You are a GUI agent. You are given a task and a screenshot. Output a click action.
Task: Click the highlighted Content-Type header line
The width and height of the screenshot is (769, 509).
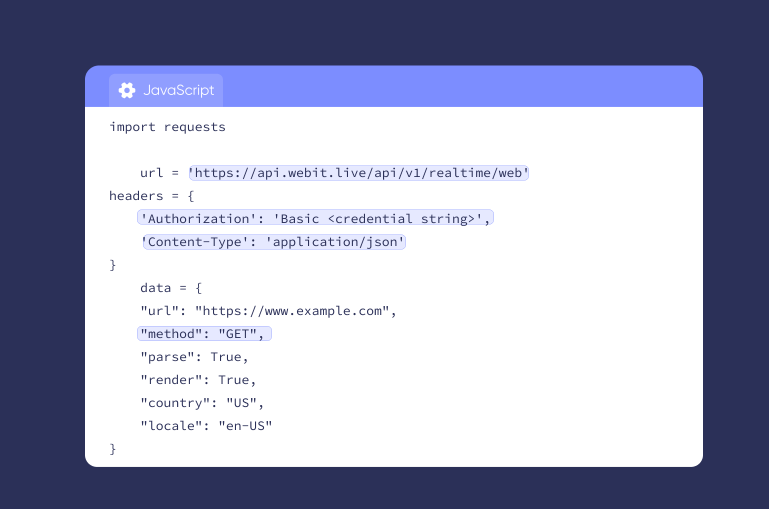274,242
